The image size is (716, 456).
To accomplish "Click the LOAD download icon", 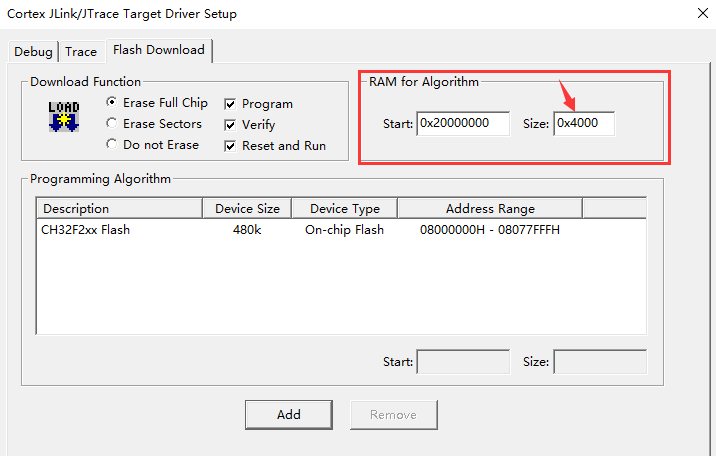I will [64, 116].
